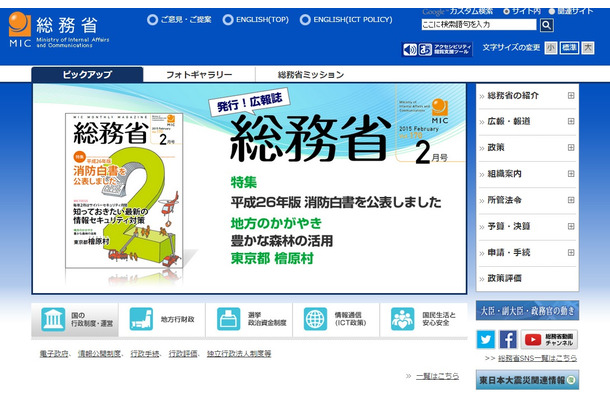Click the 国の行政制度・運営 building icon
This screenshot has width=610, height=400.
53,319
